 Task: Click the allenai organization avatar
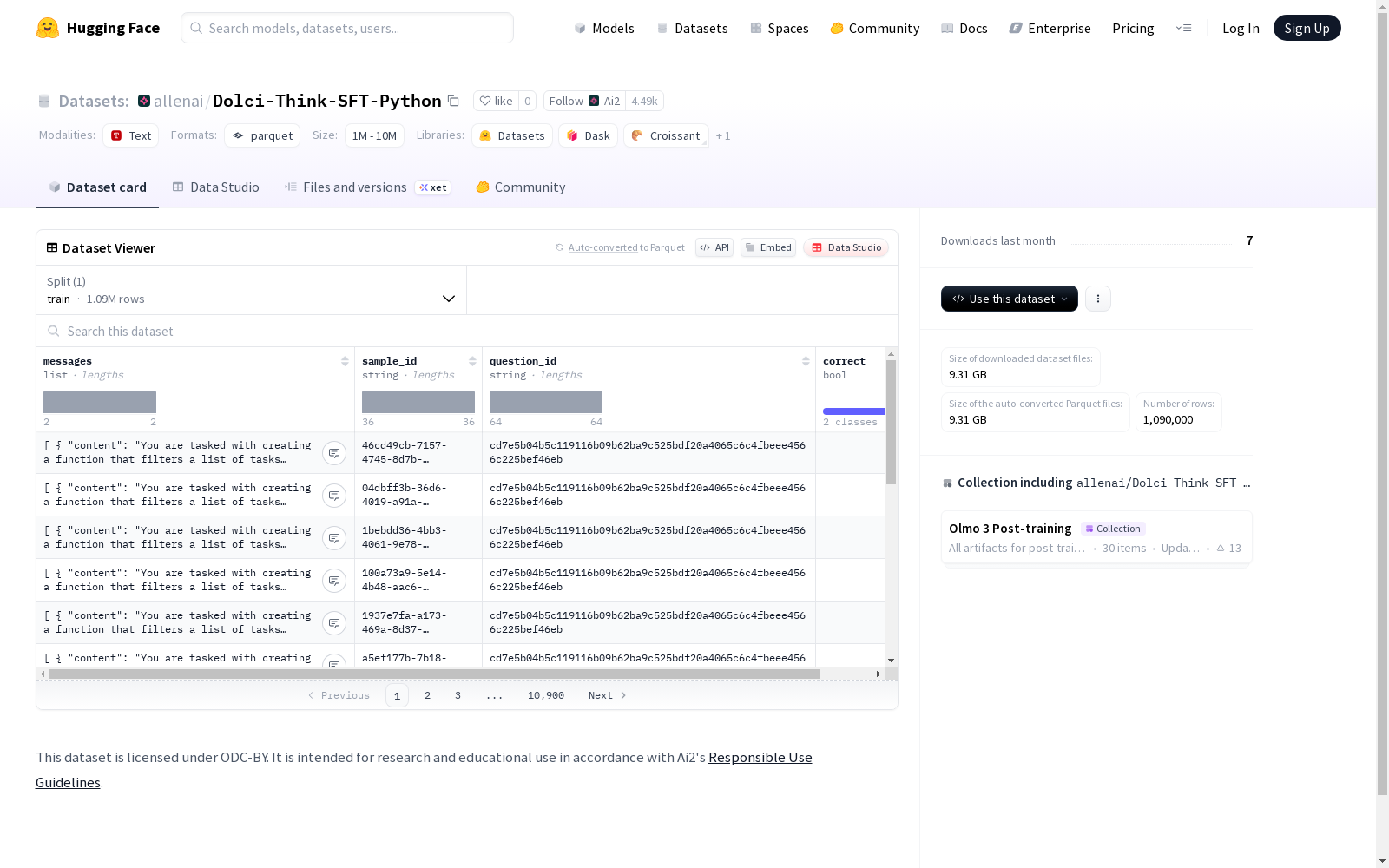tap(144, 101)
